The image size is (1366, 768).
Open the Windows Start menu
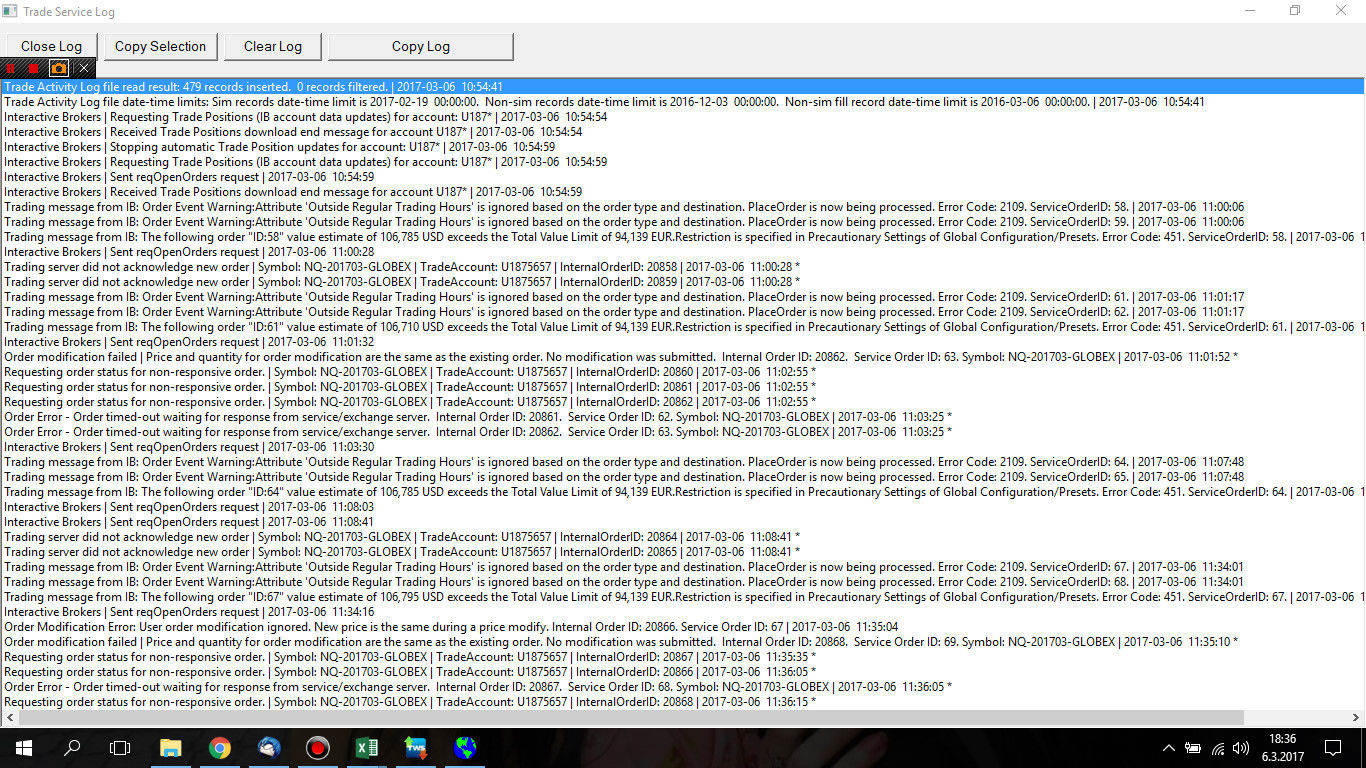click(24, 748)
